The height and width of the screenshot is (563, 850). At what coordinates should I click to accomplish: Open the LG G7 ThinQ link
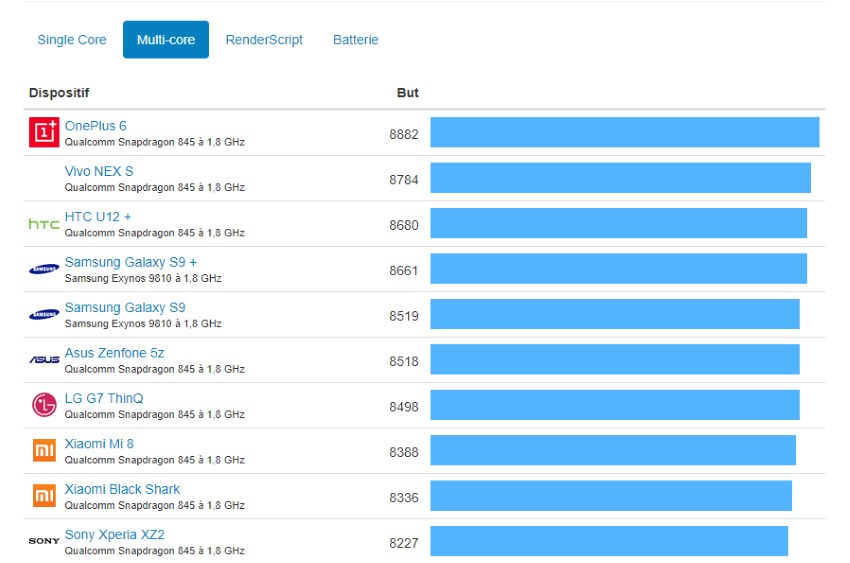(x=104, y=398)
